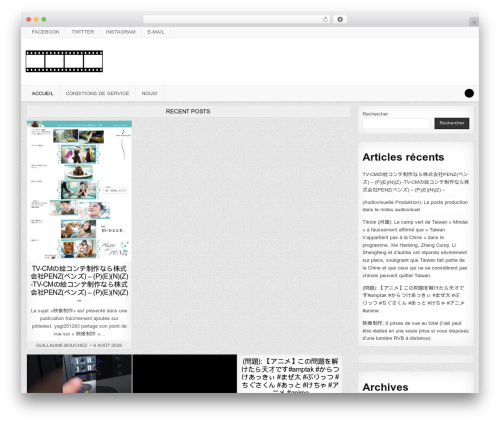Viewport: 500px width, 423px height.
Task: Click the yellow minimize window button
Action: (x=36, y=19)
